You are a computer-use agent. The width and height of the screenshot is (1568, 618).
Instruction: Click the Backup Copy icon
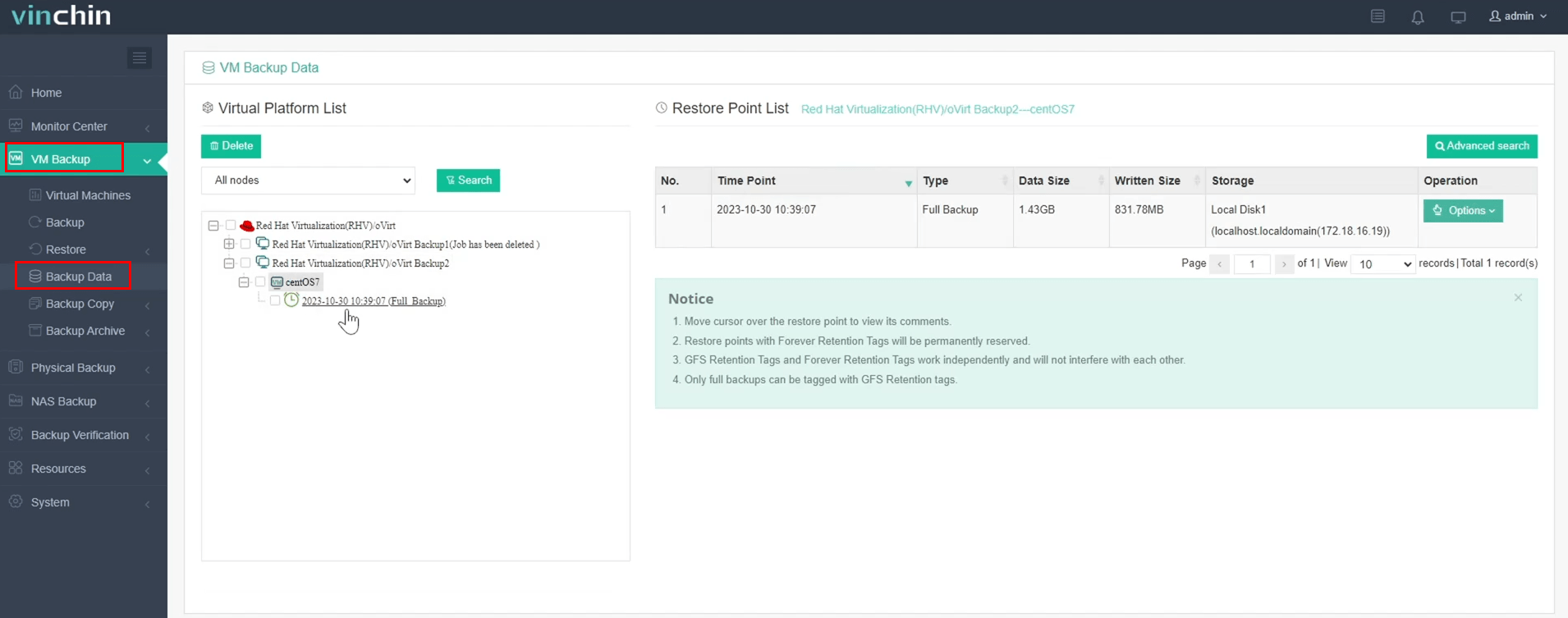click(x=35, y=304)
